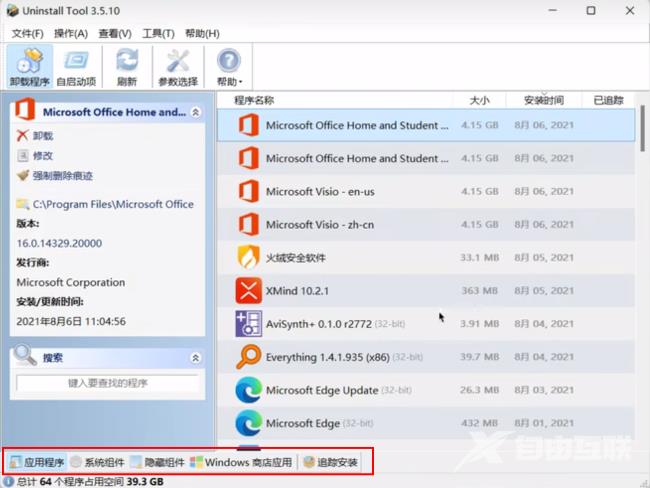The image size is (650, 488).
Task: Sort by size (大小) column header
Action: [480, 100]
